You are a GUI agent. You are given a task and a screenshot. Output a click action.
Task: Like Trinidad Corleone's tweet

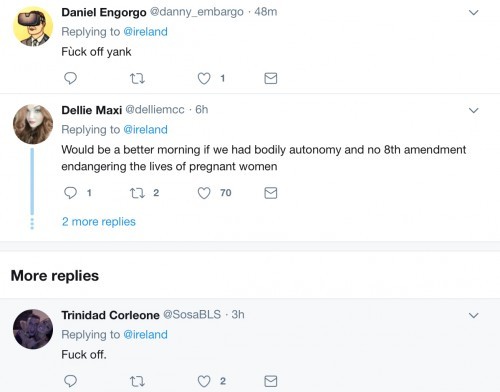tap(204, 381)
